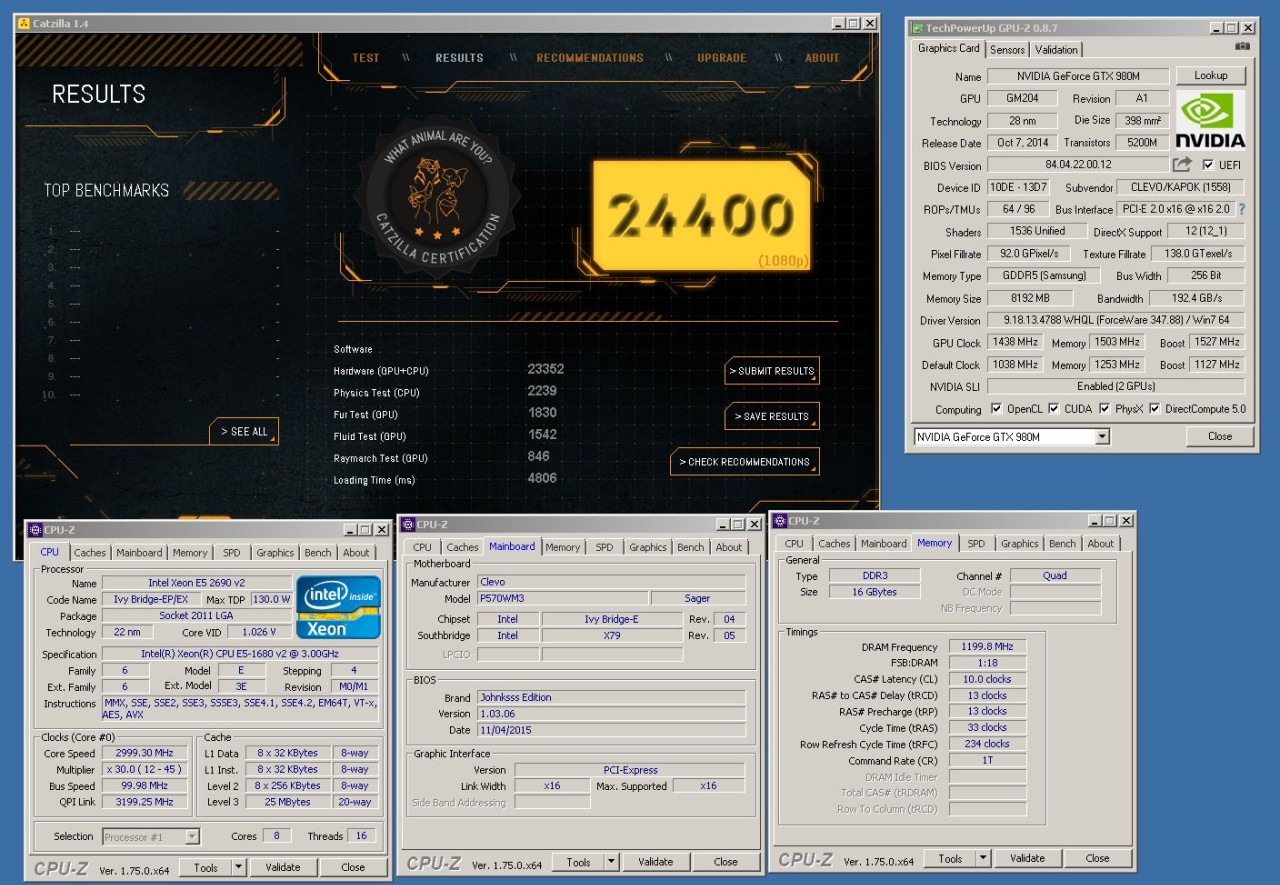This screenshot has height=885, width=1280.
Task: Click BIOS Version field 84.04.22.00.12
Action: pos(1078,165)
